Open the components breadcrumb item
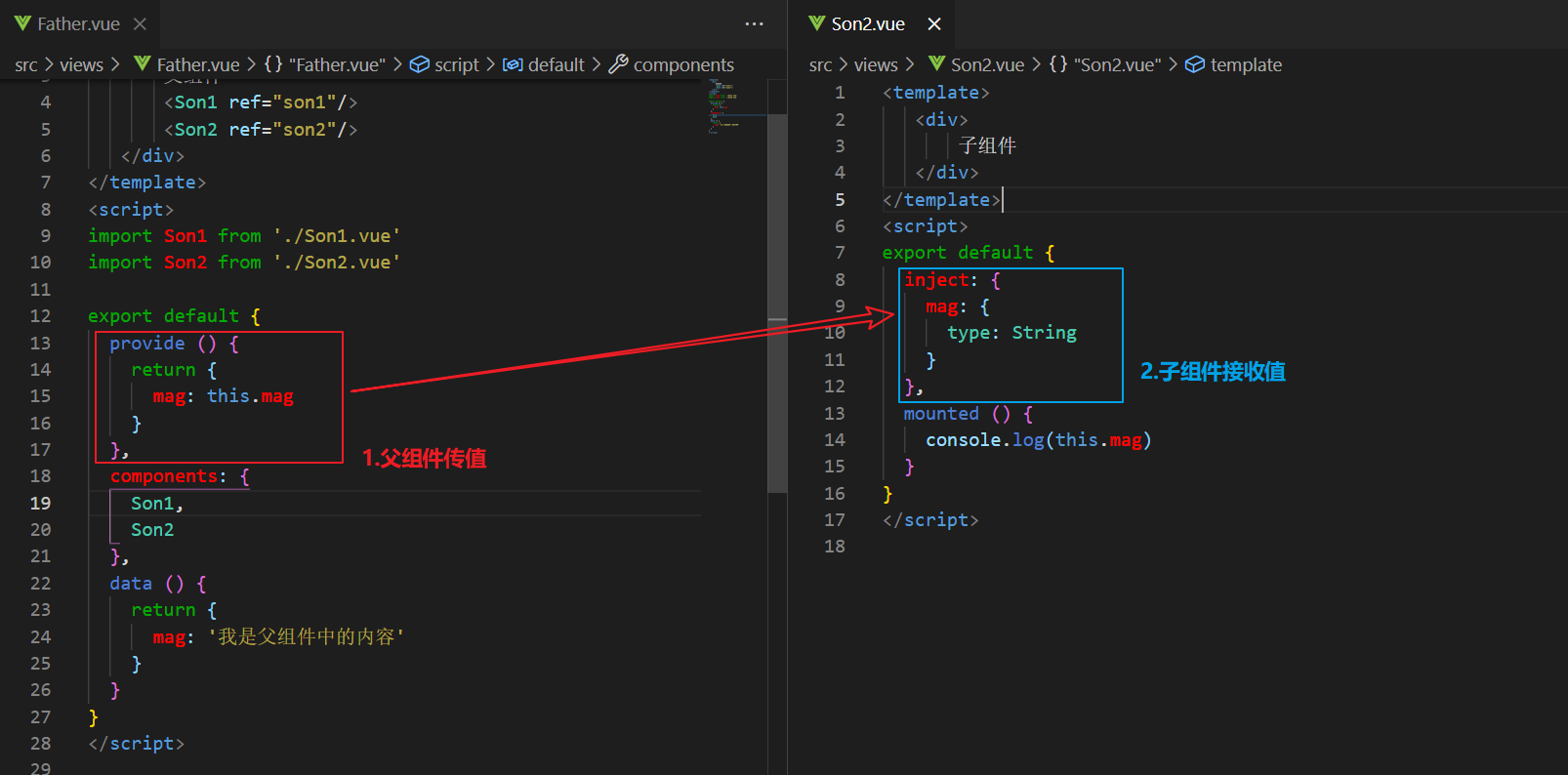 point(683,64)
